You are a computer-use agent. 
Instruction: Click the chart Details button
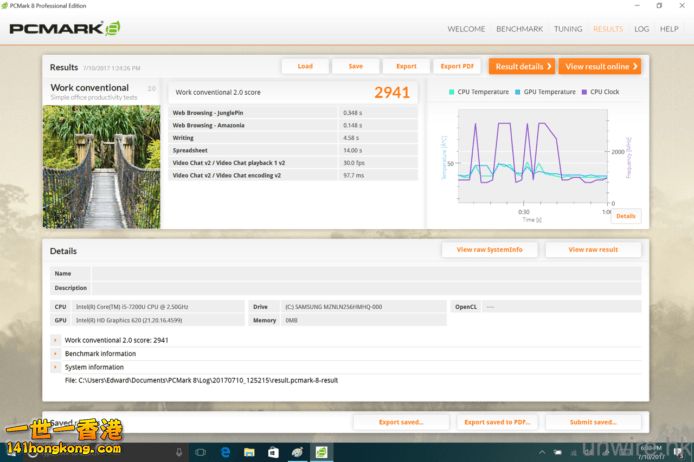[x=626, y=216]
